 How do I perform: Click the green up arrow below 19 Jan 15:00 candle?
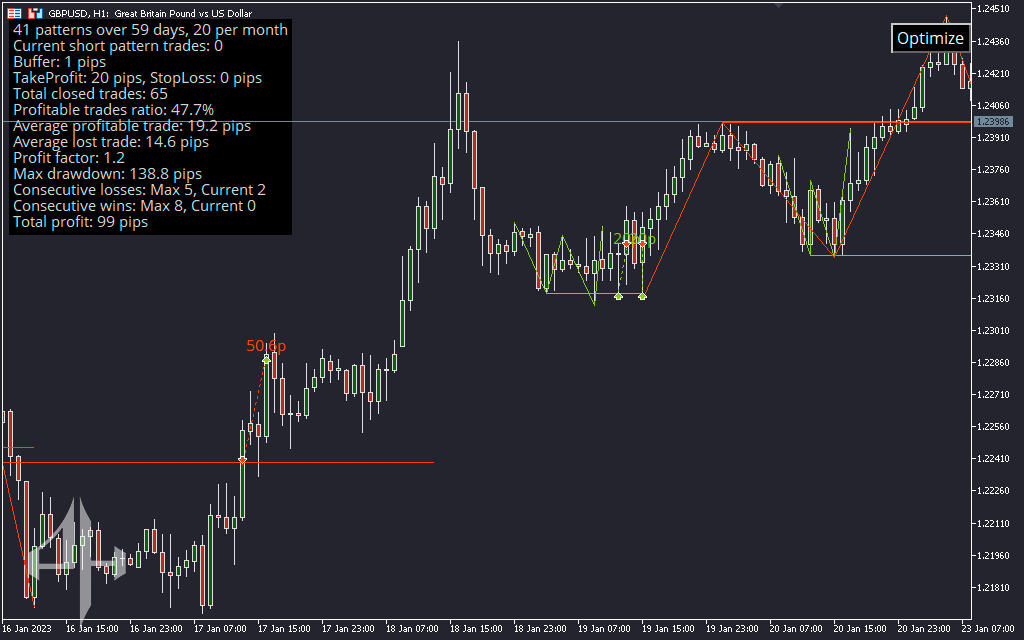click(643, 296)
